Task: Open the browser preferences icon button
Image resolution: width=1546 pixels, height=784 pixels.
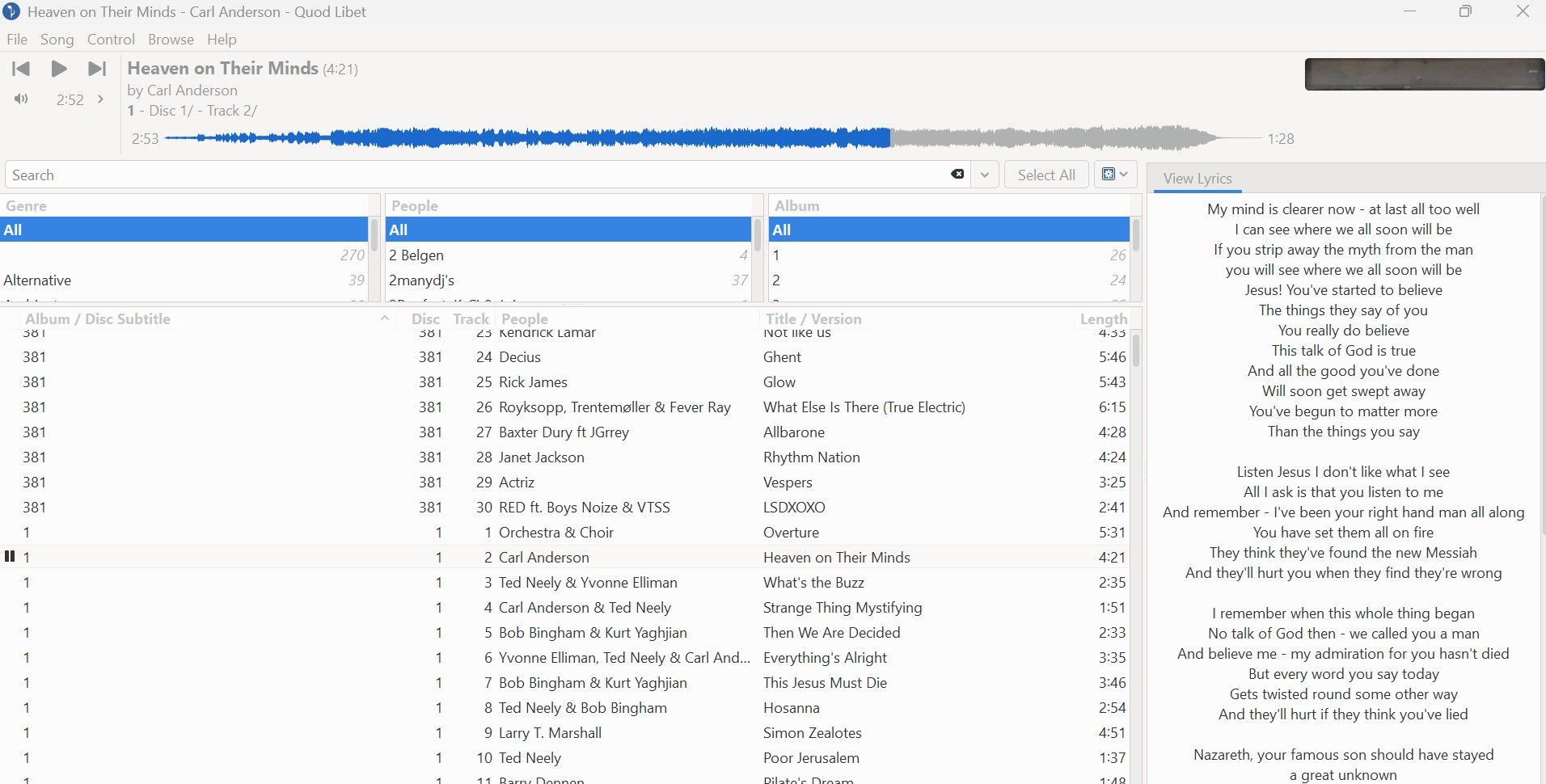Action: tap(1115, 175)
